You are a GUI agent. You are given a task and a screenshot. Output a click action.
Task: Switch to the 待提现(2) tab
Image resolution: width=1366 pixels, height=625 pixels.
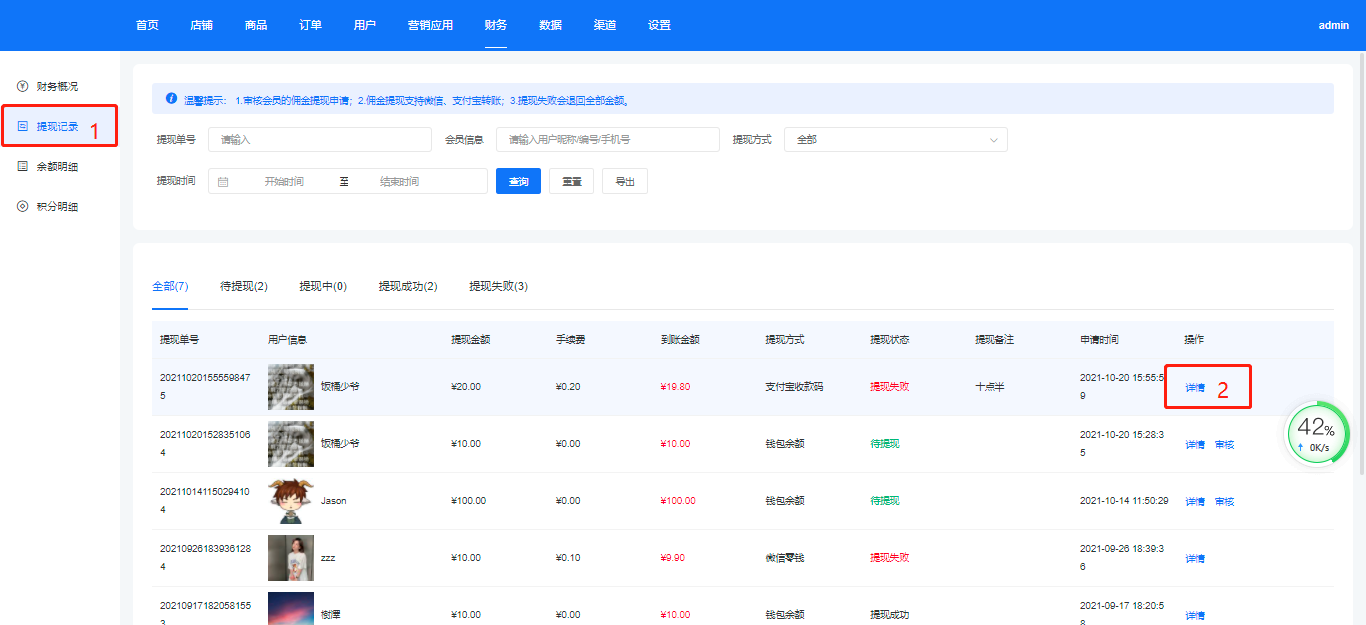pos(244,287)
